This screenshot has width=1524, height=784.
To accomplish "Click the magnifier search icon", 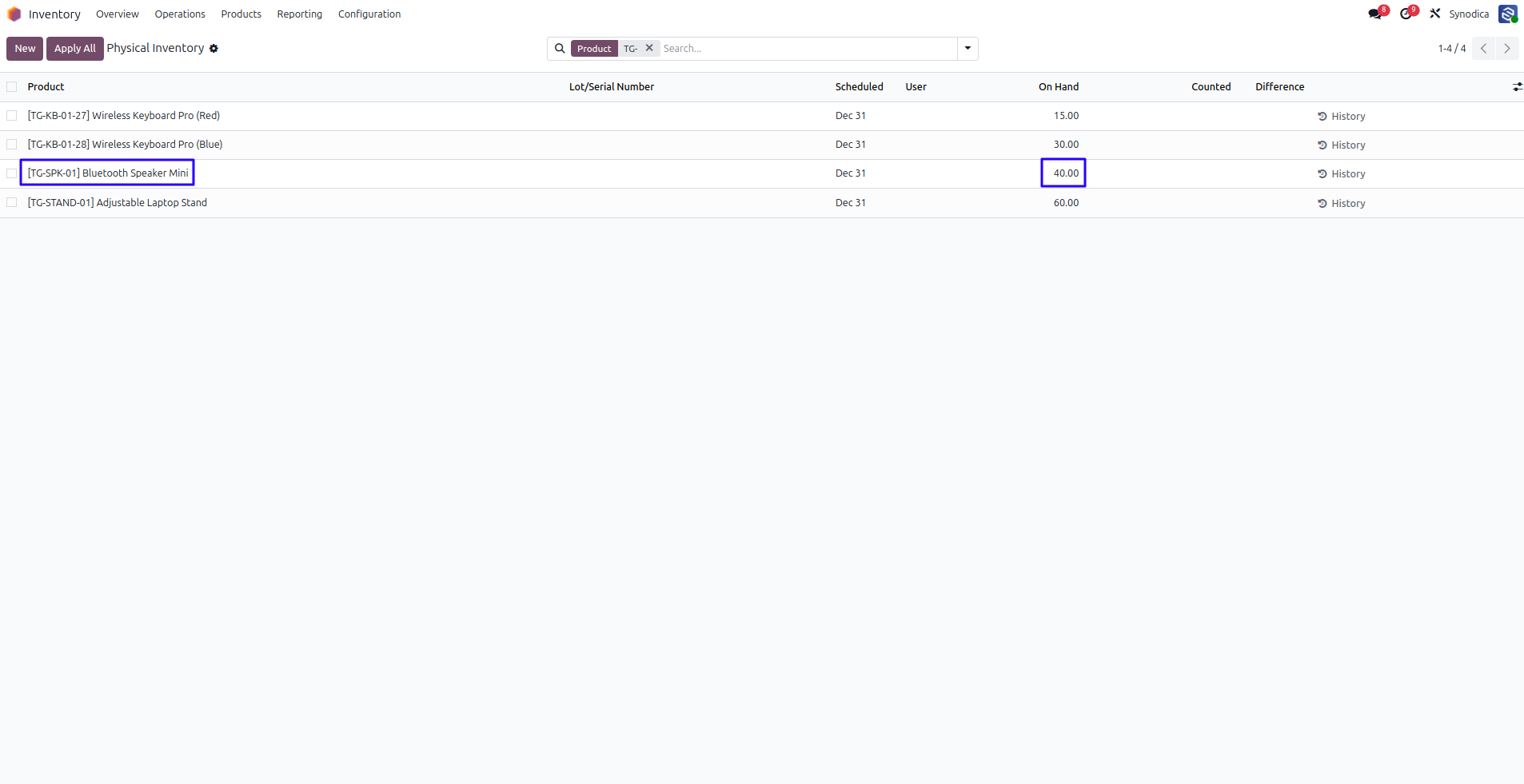I will (560, 49).
